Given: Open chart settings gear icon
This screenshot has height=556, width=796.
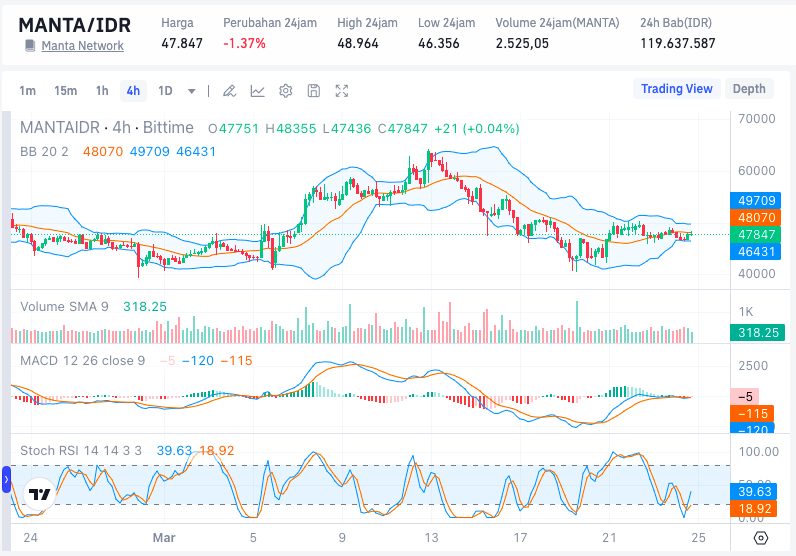Looking at the screenshot, I should [x=286, y=91].
